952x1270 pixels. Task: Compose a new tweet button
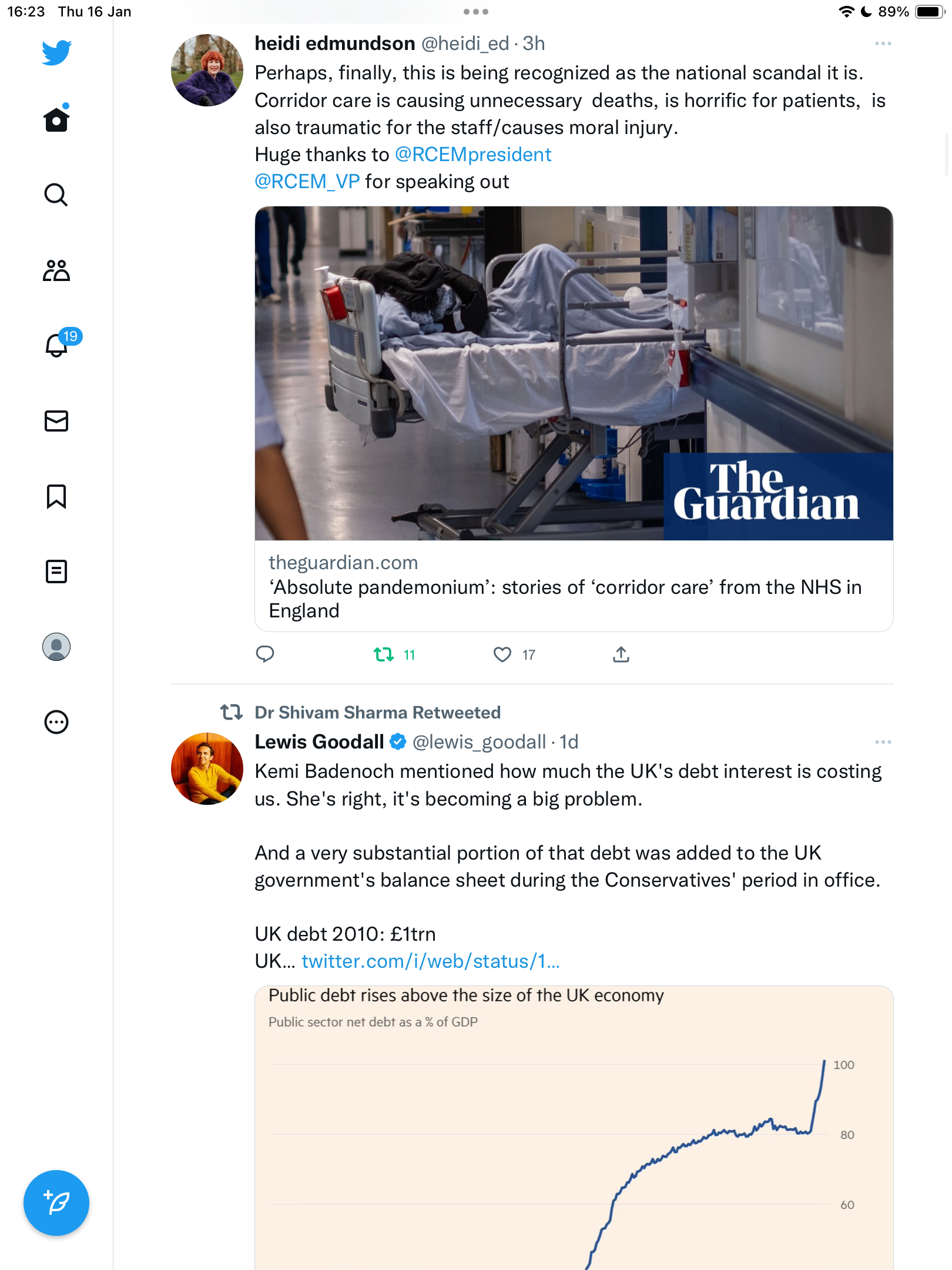(x=56, y=1203)
